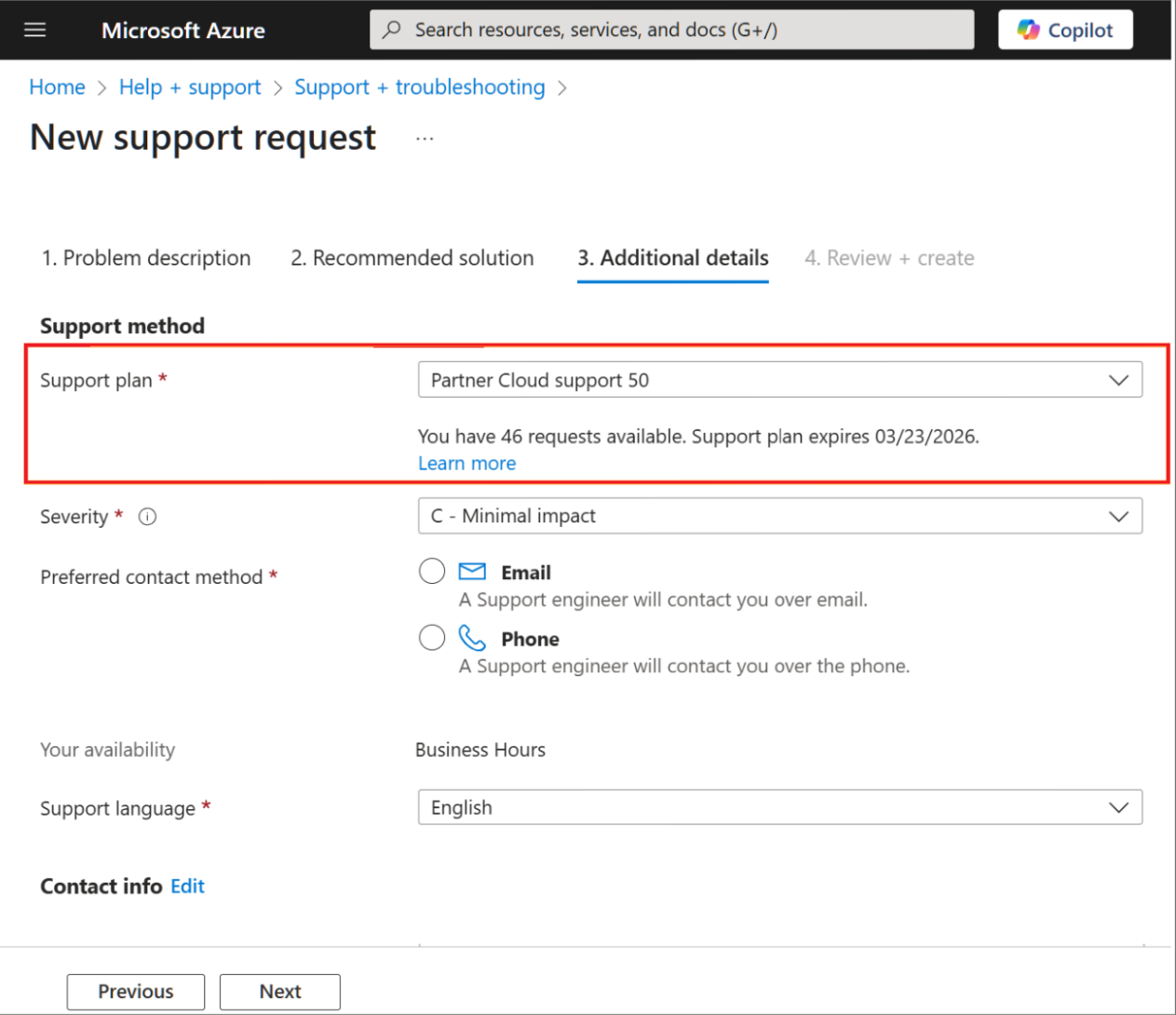Open the ellipsis more options

point(425,139)
